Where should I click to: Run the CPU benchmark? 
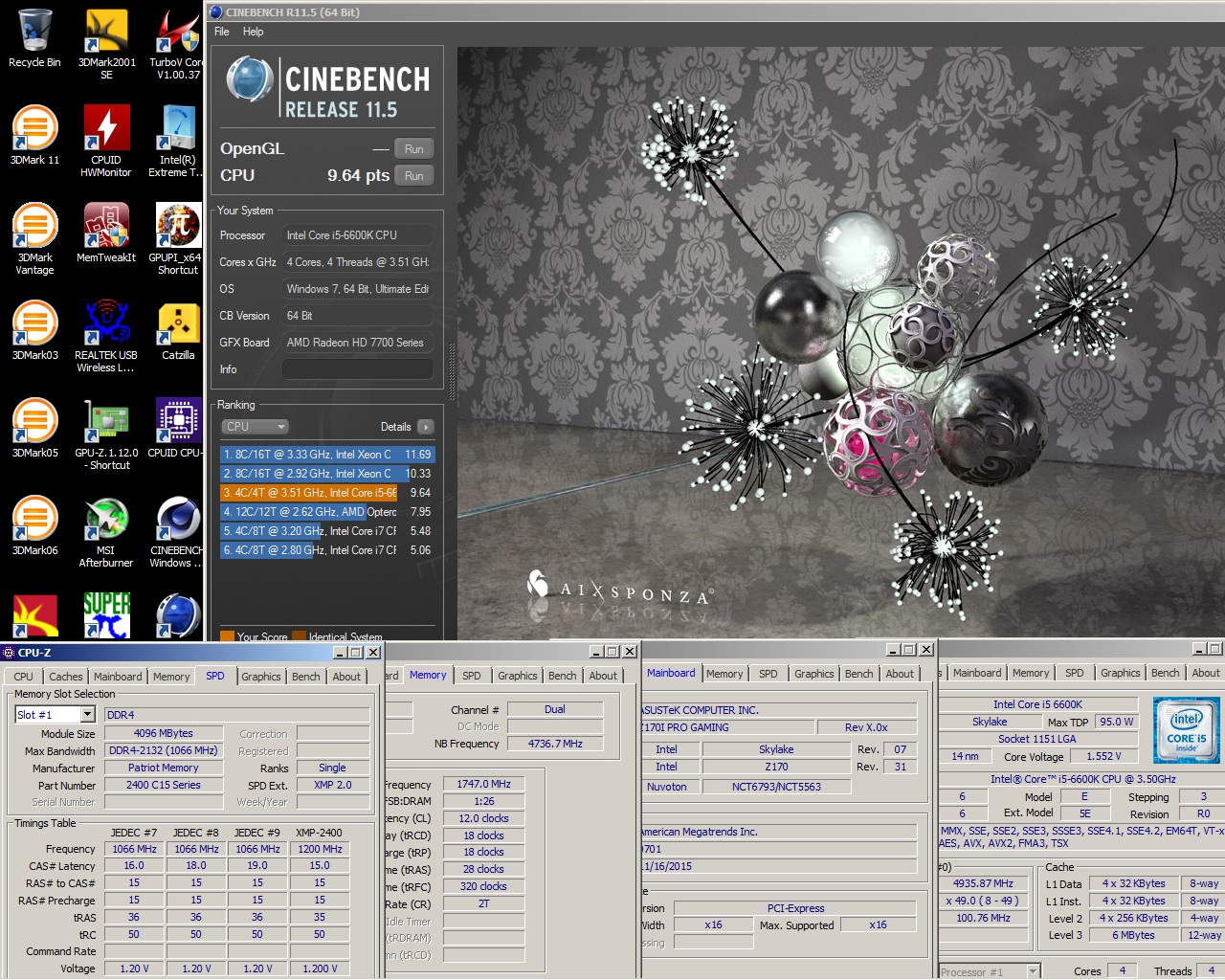coord(413,176)
